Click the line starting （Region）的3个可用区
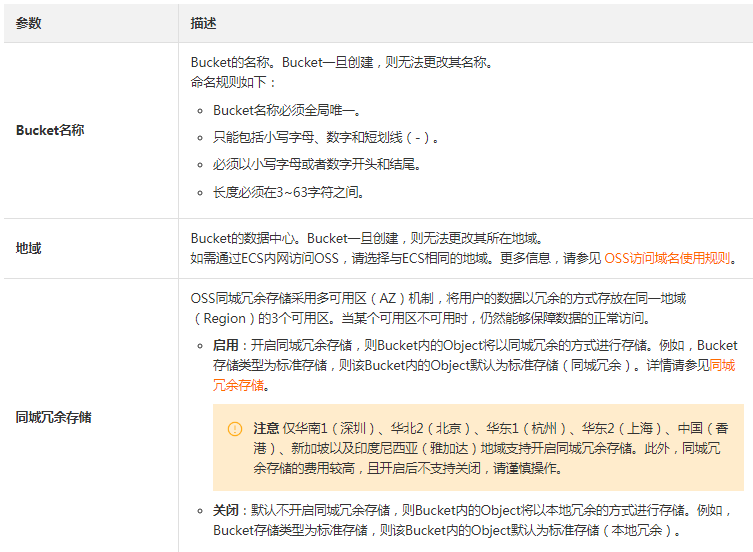Screen dimensions: 753x552 pos(421,319)
